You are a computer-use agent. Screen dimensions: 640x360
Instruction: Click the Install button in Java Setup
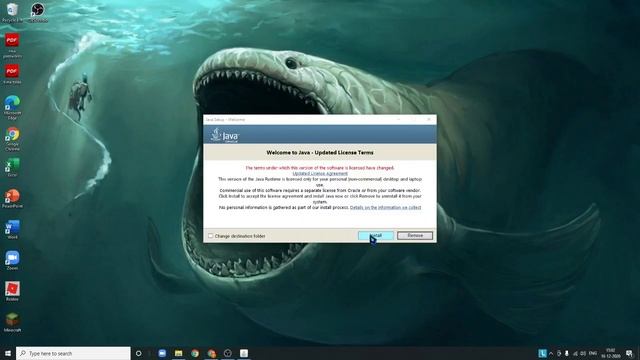click(376, 236)
